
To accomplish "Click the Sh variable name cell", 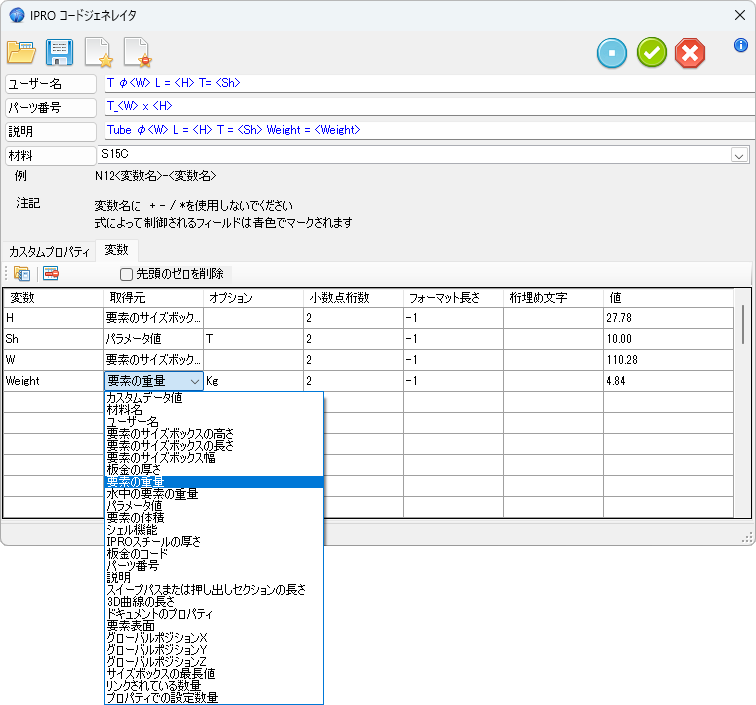I will (54, 339).
